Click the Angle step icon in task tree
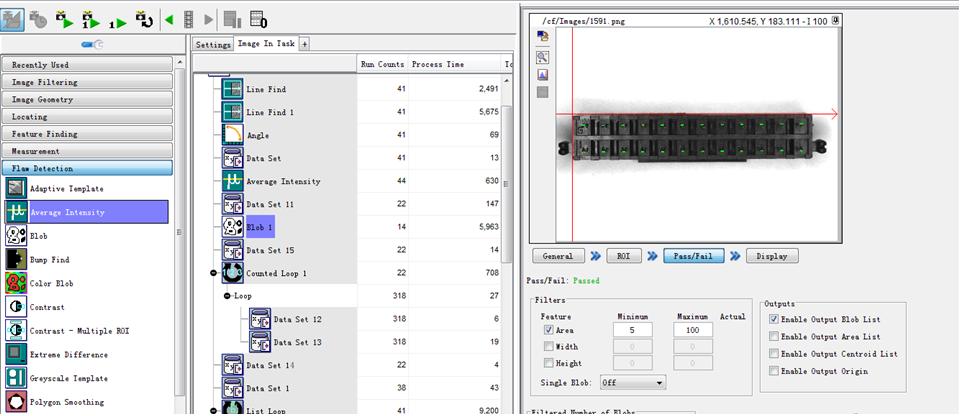Viewport: 961px width, 416px height. (233, 135)
